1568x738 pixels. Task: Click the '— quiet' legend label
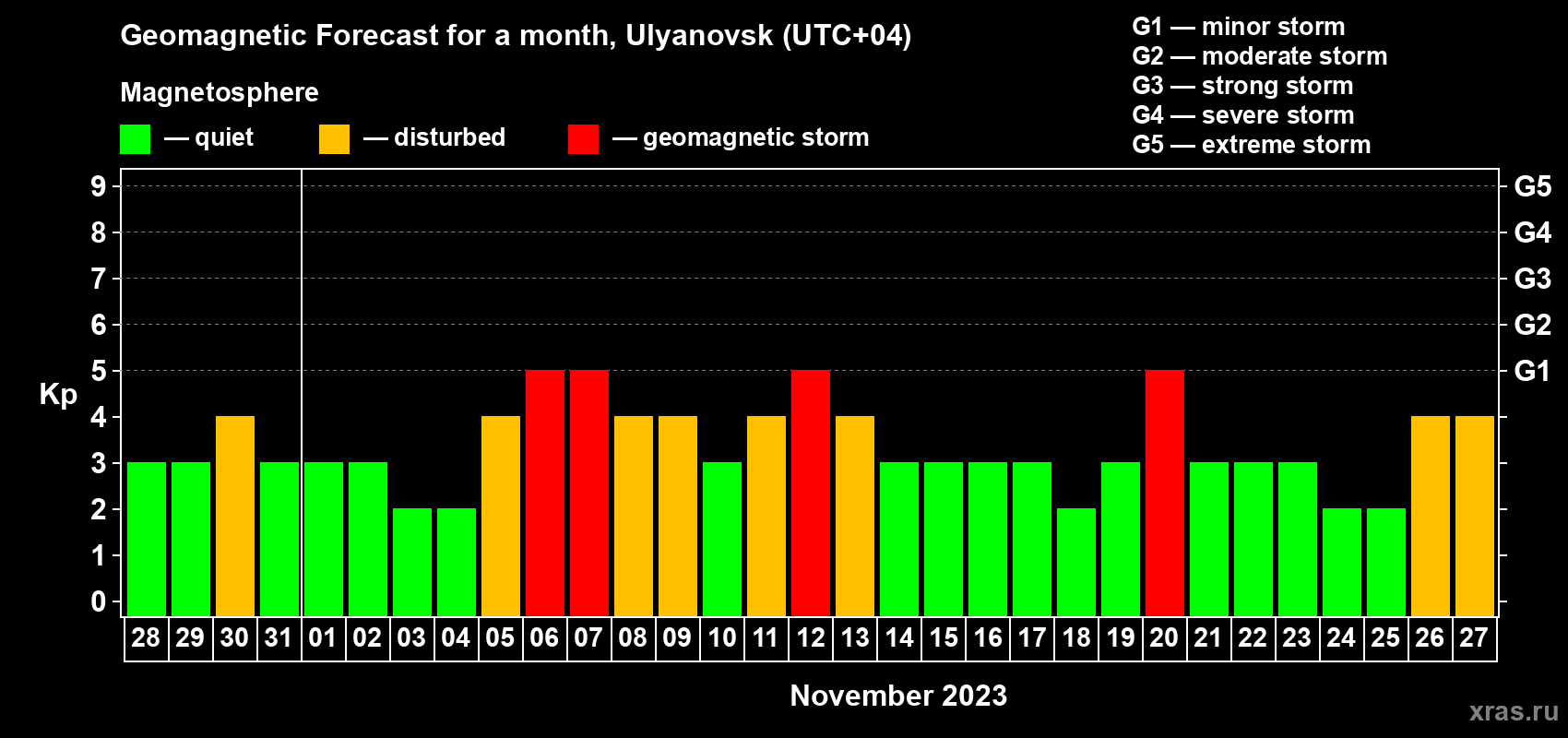tap(208, 138)
